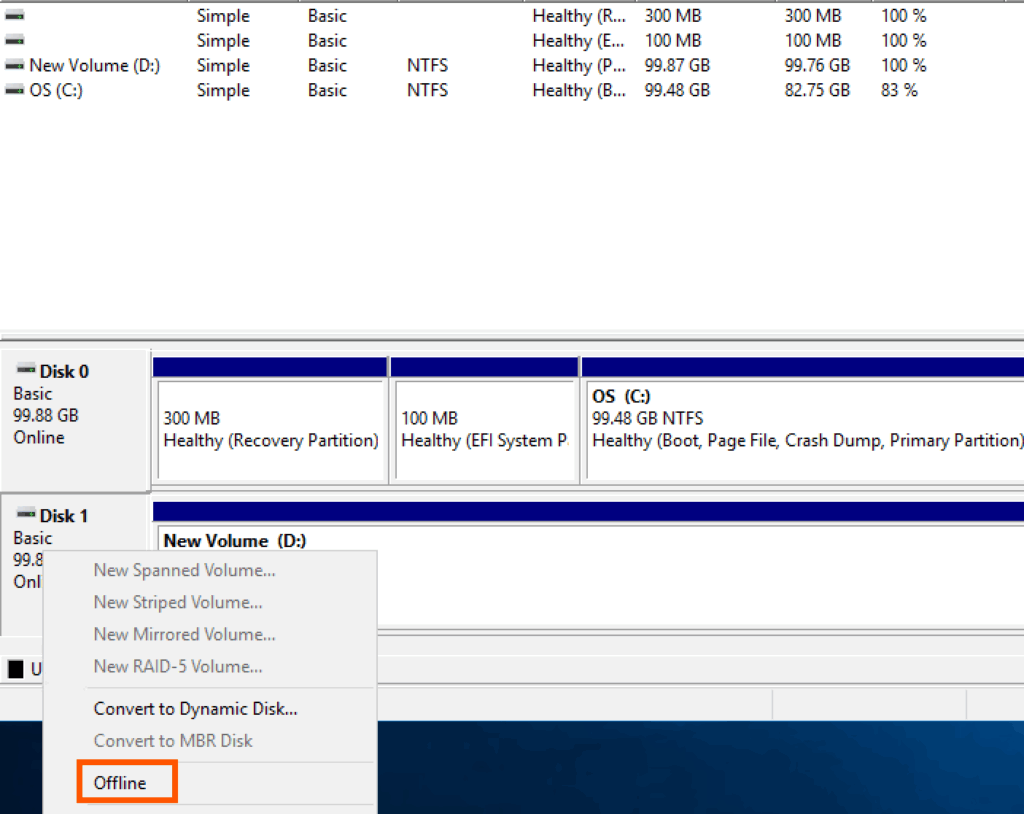
Task: Click the 300 MB capacity cell in first row
Action: click(x=673, y=16)
